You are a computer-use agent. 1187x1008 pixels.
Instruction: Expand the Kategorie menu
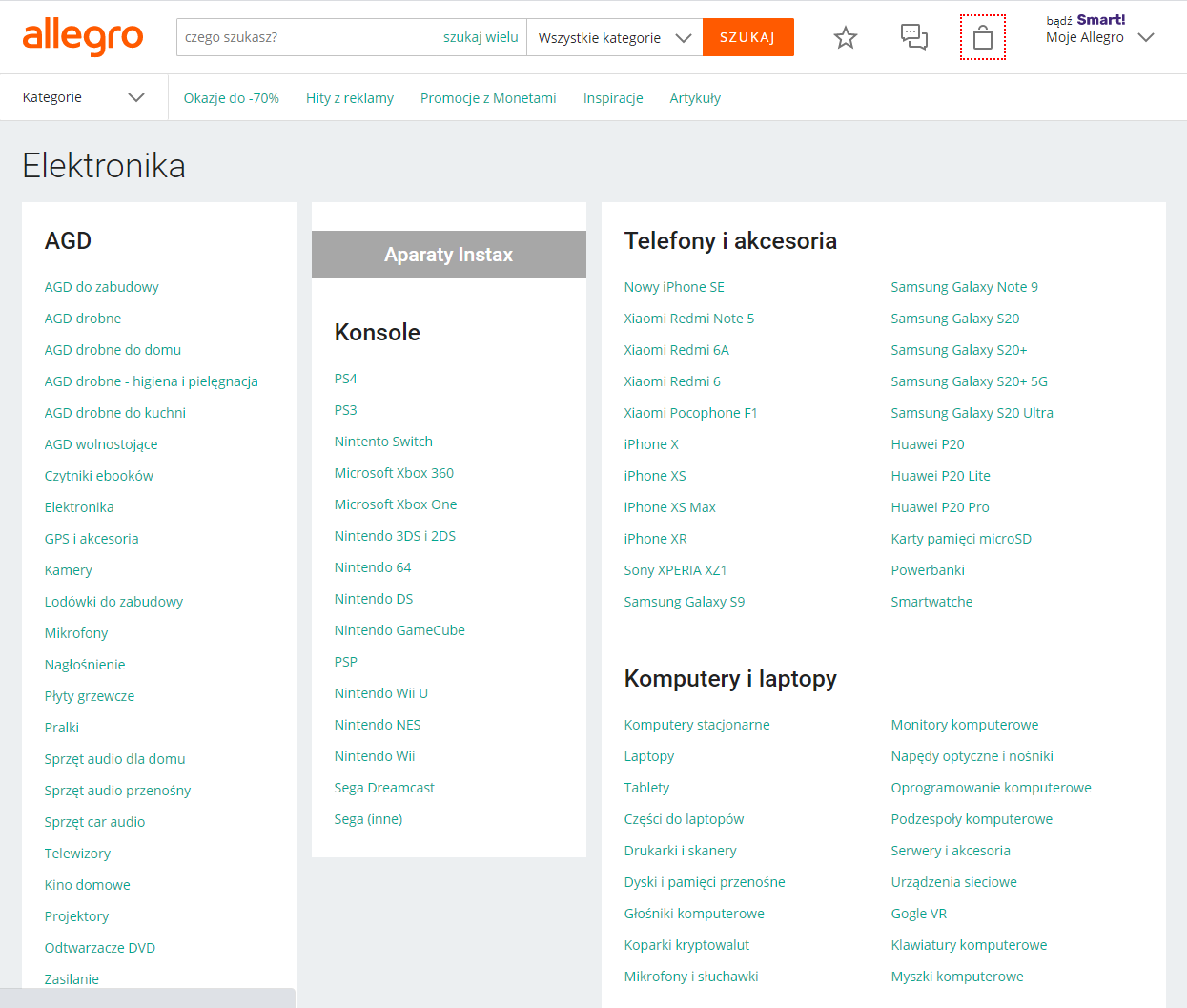(84, 97)
